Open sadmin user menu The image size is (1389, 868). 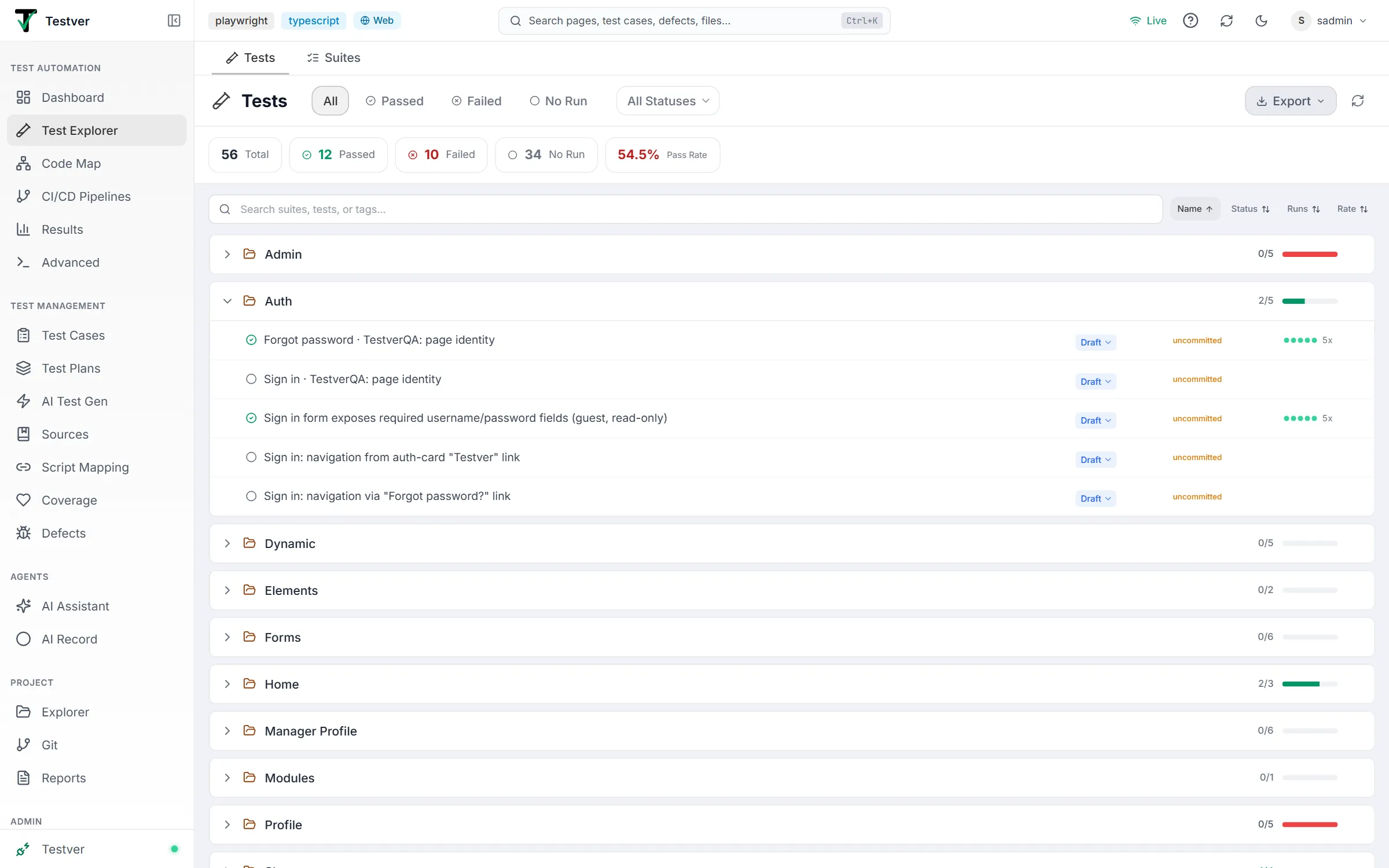pyautogui.click(x=1329, y=21)
